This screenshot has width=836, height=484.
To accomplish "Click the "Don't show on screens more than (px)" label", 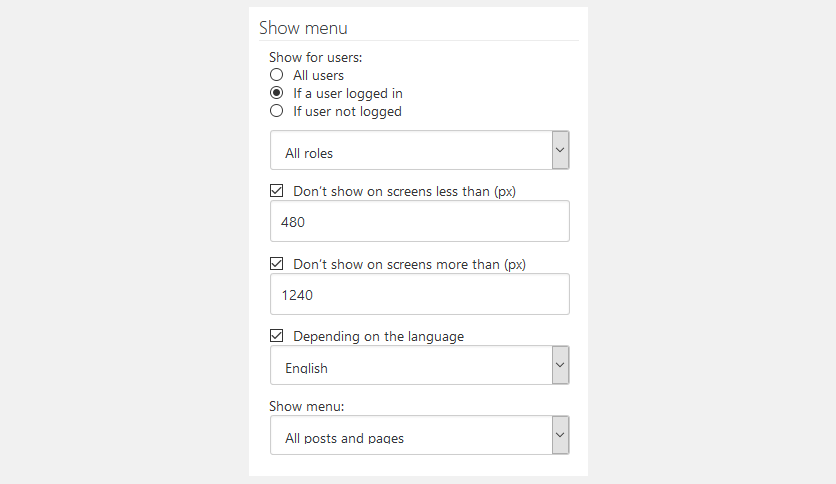I will click(x=409, y=264).
